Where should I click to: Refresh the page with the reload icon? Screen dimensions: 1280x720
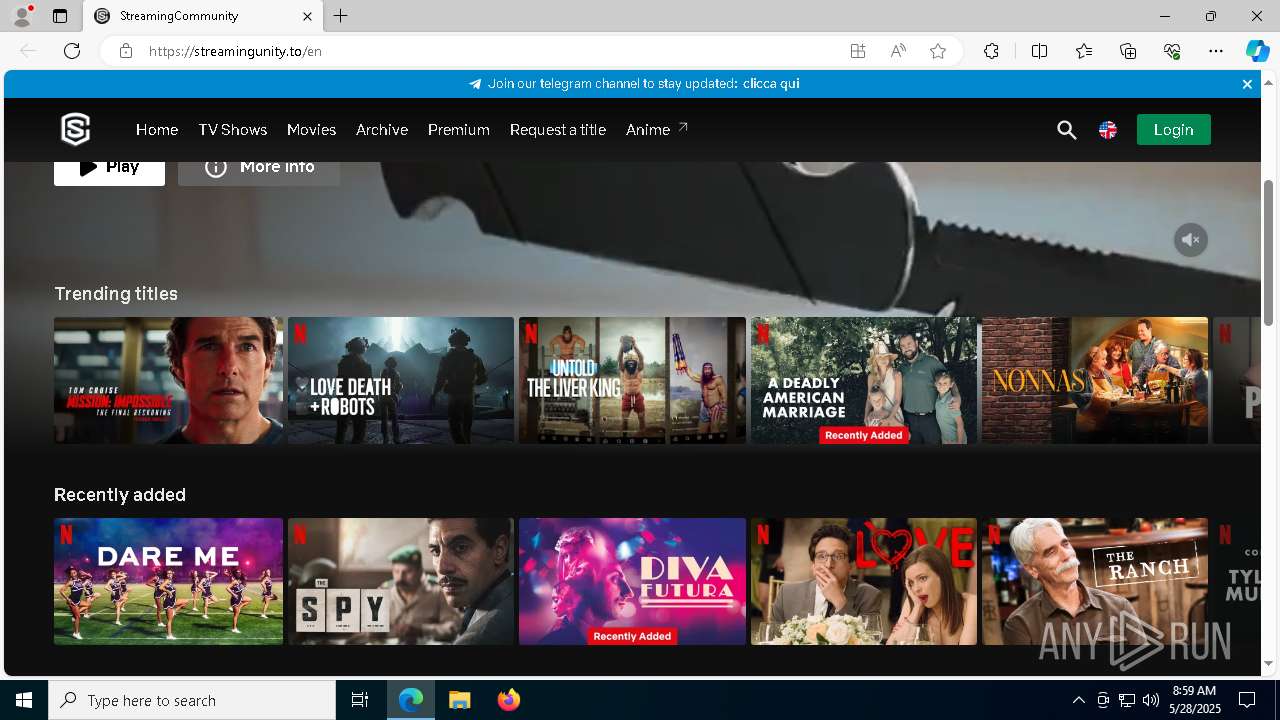click(72, 51)
